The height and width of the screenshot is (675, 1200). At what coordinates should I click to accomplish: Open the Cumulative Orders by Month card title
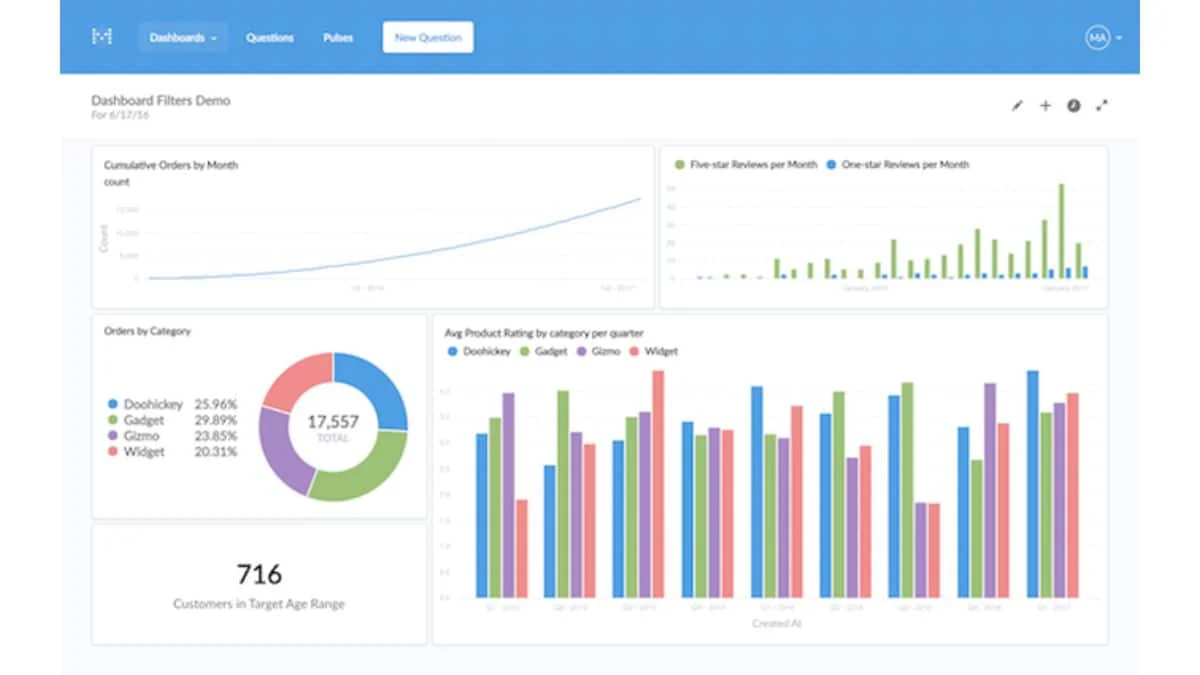(x=171, y=165)
